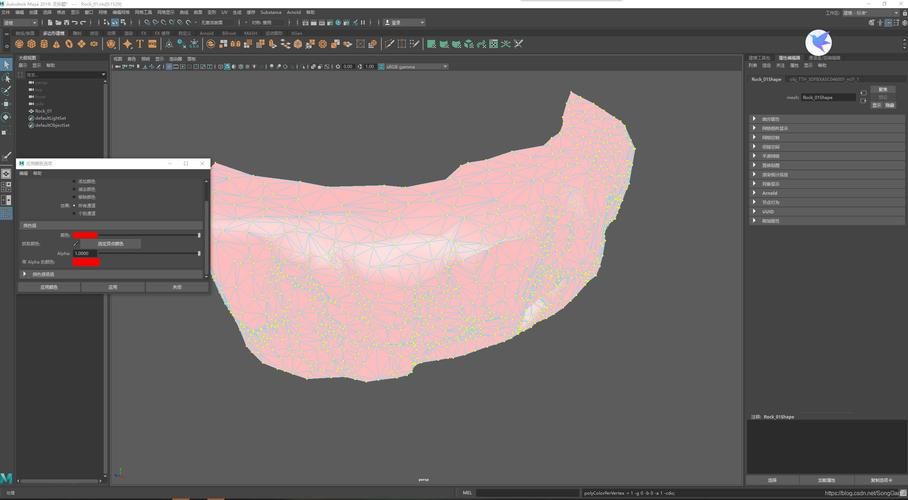Click the mesh name field showing Rock_01Shape
The image size is (908, 500).
point(828,97)
